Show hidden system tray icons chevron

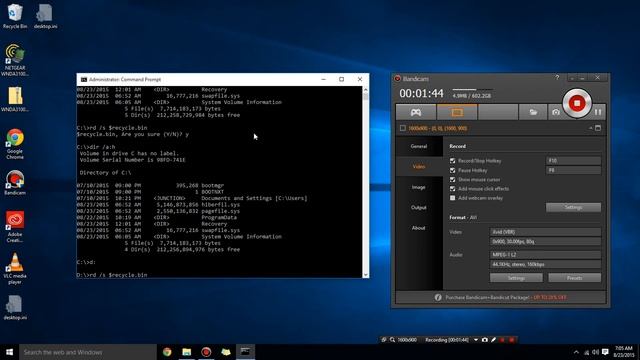click(x=576, y=352)
